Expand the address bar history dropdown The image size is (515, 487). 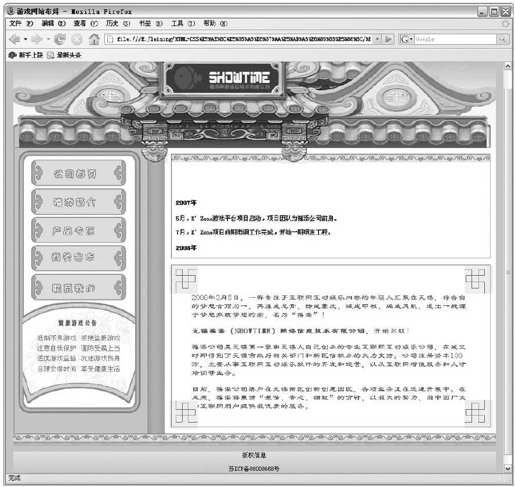(x=377, y=39)
